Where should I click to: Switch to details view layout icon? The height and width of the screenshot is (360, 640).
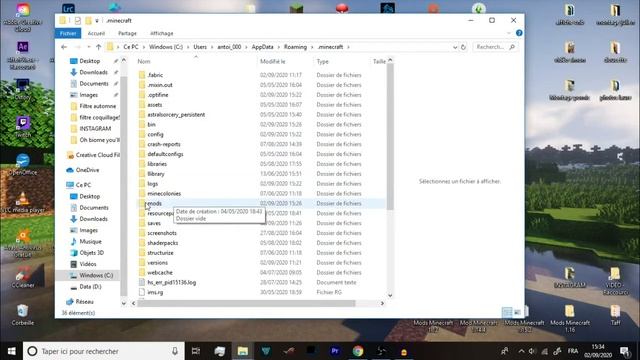tap(507, 313)
